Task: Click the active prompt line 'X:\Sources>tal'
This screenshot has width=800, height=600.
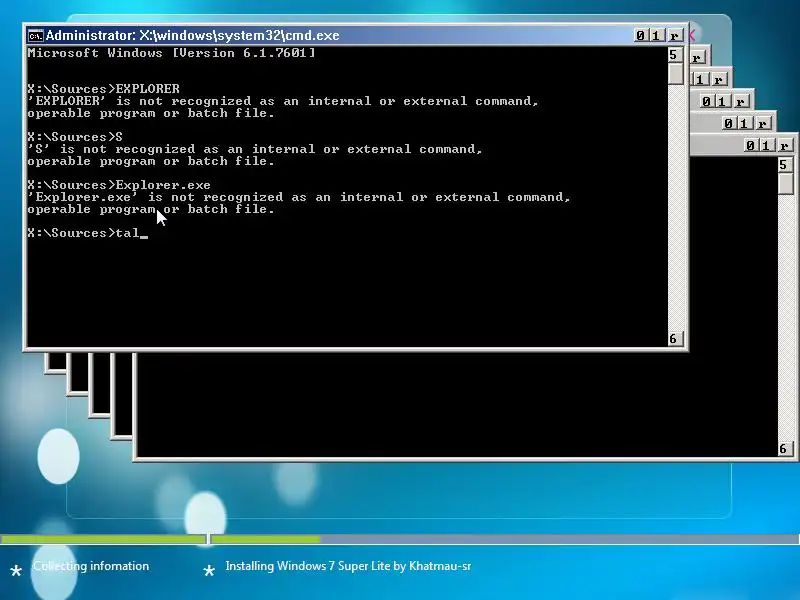Action: point(88,233)
